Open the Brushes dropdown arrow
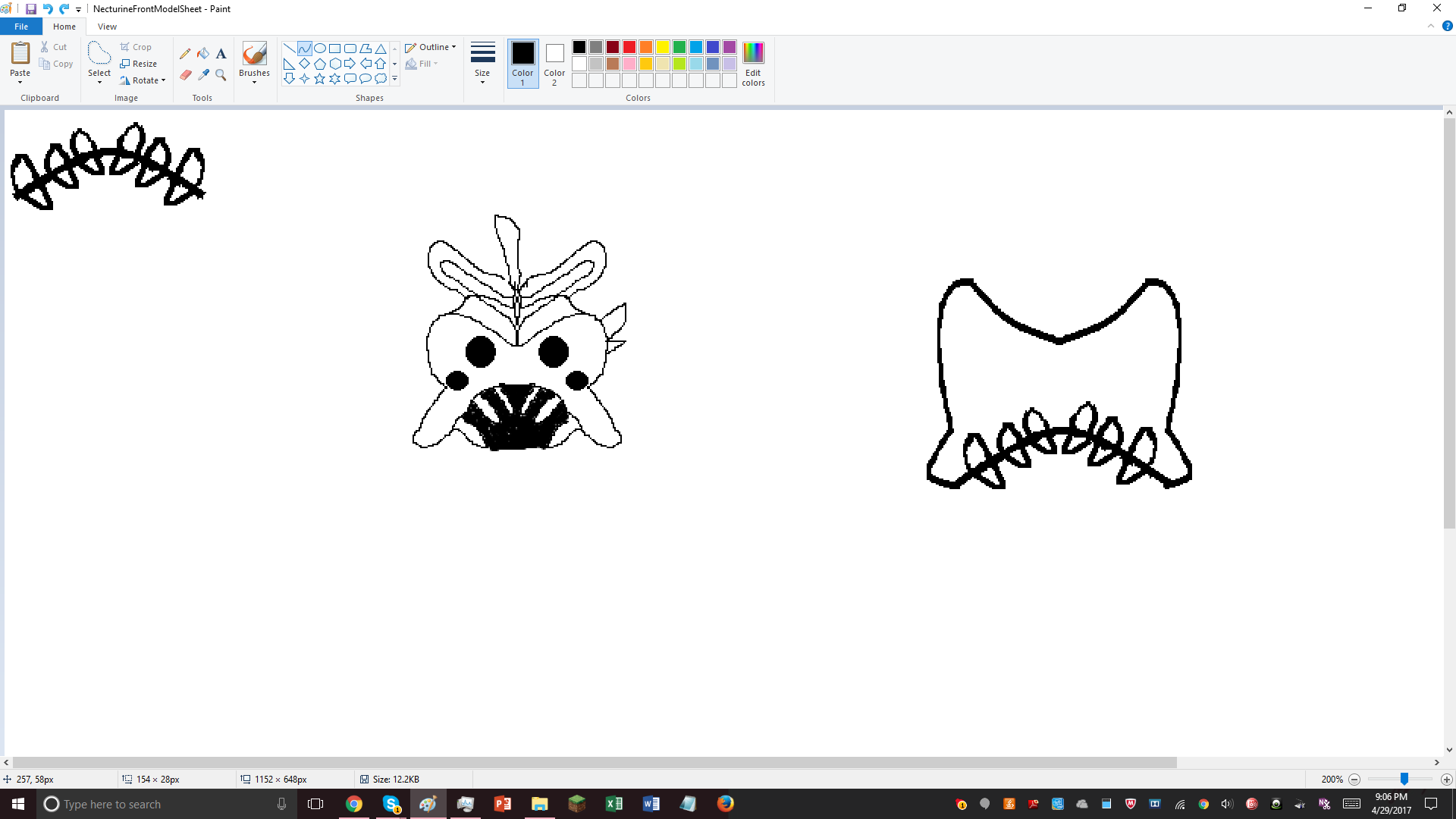Screen dimensions: 1456x819 254,82
